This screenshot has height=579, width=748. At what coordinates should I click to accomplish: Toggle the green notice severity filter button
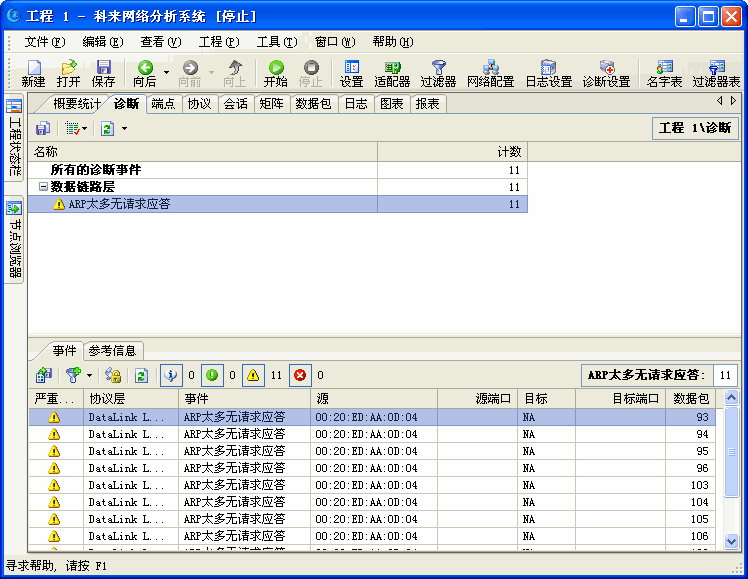coord(212,375)
